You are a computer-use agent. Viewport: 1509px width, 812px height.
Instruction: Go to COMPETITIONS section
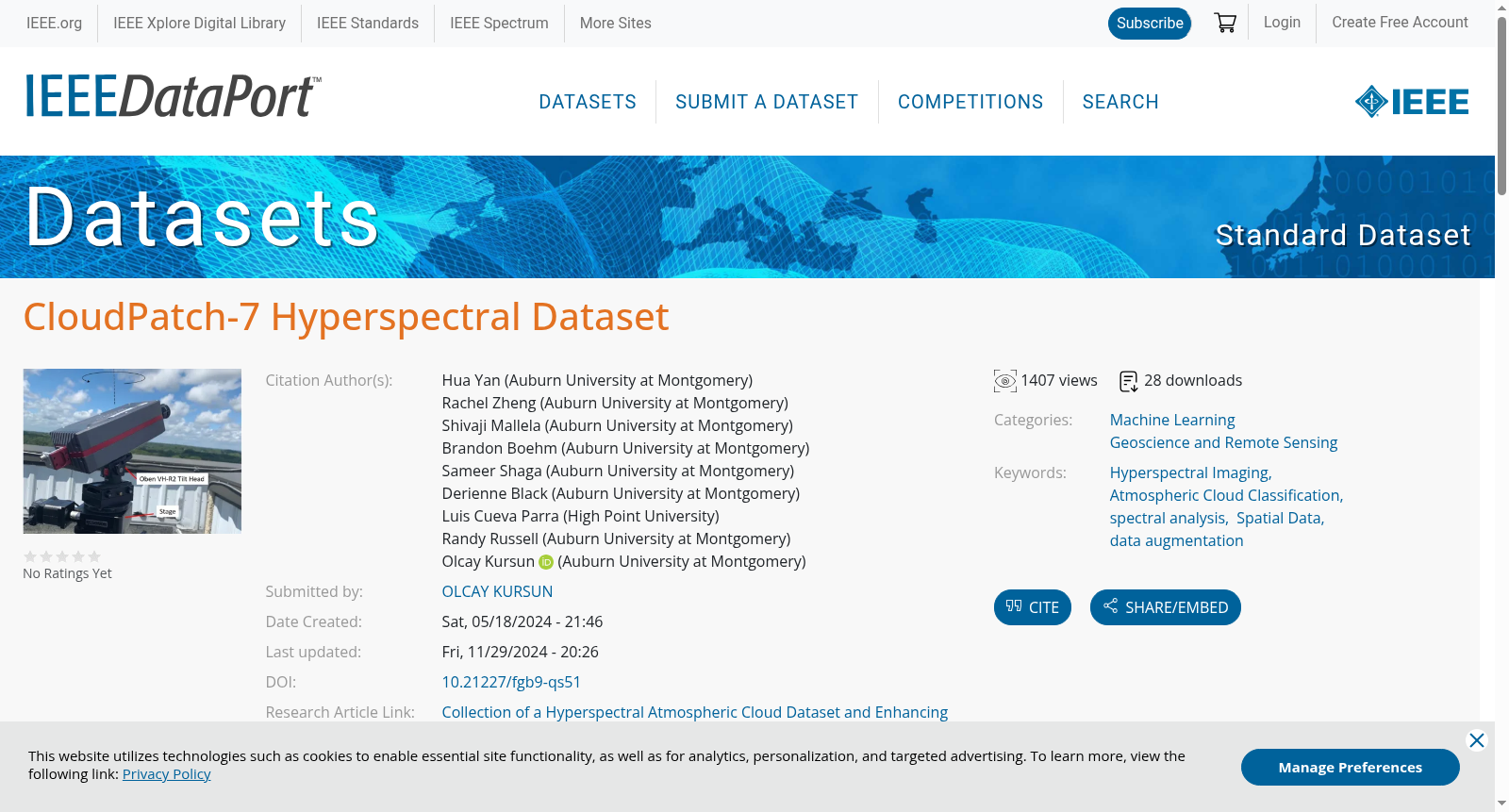click(970, 102)
